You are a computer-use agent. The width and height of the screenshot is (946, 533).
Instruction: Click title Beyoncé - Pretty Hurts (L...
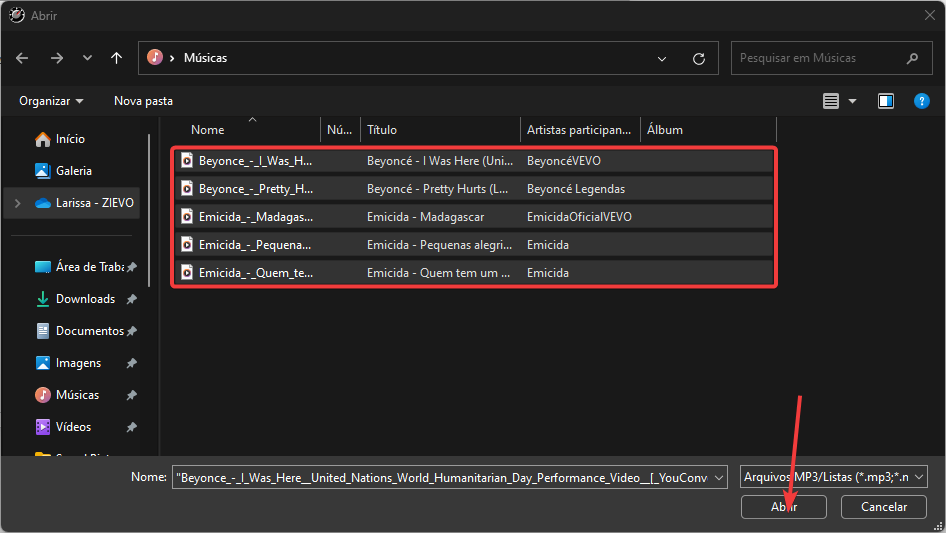click(x=437, y=189)
